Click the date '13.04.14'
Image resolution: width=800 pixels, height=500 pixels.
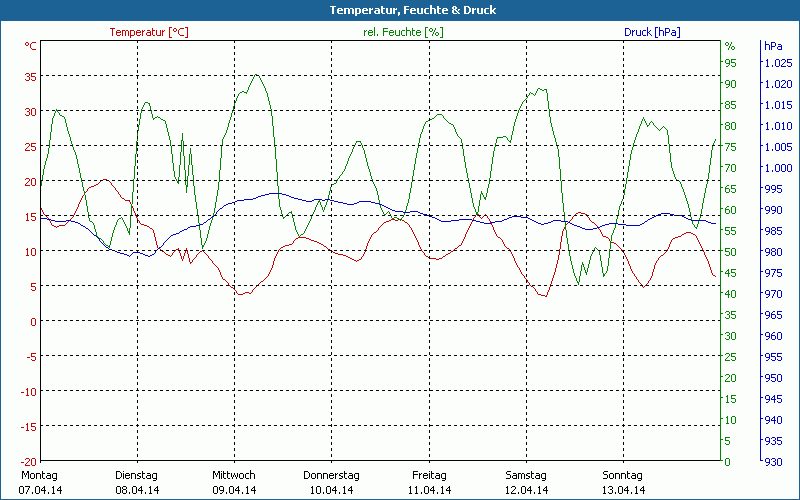pyautogui.click(x=623, y=490)
